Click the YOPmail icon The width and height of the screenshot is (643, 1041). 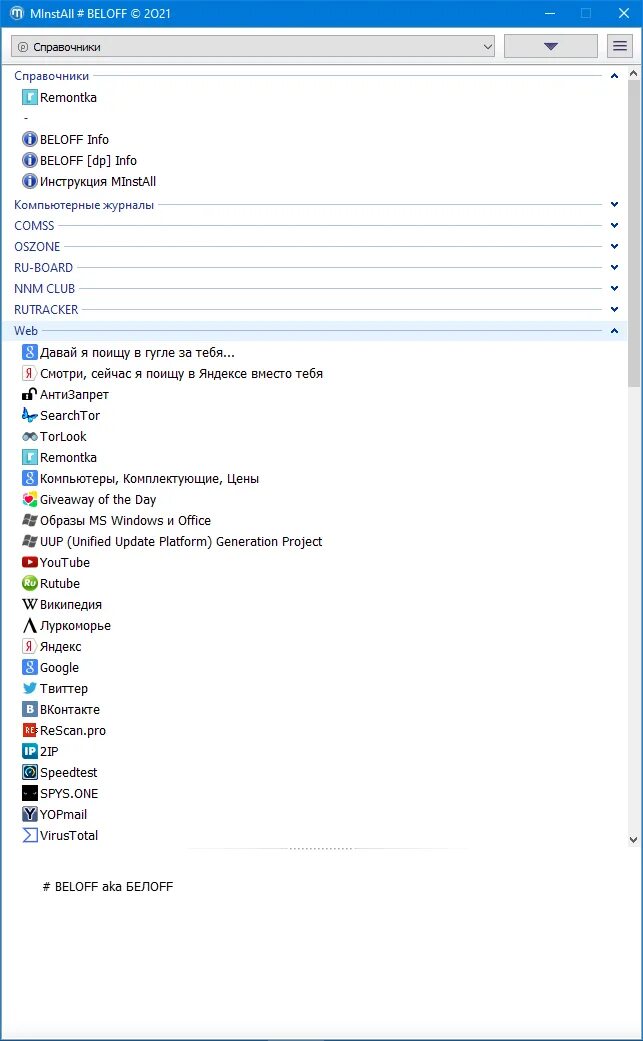(30, 815)
